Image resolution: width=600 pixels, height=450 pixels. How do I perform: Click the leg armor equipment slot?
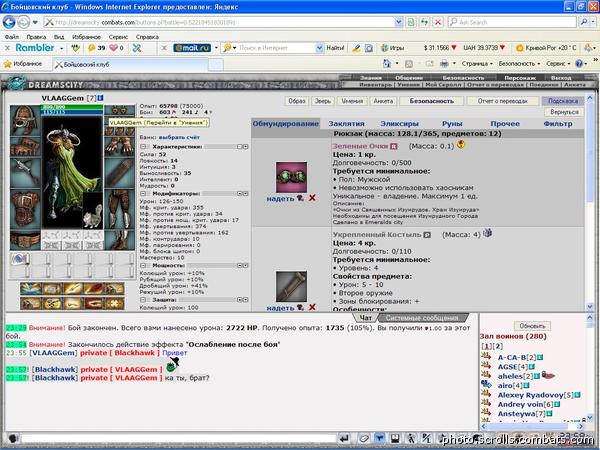119,209
